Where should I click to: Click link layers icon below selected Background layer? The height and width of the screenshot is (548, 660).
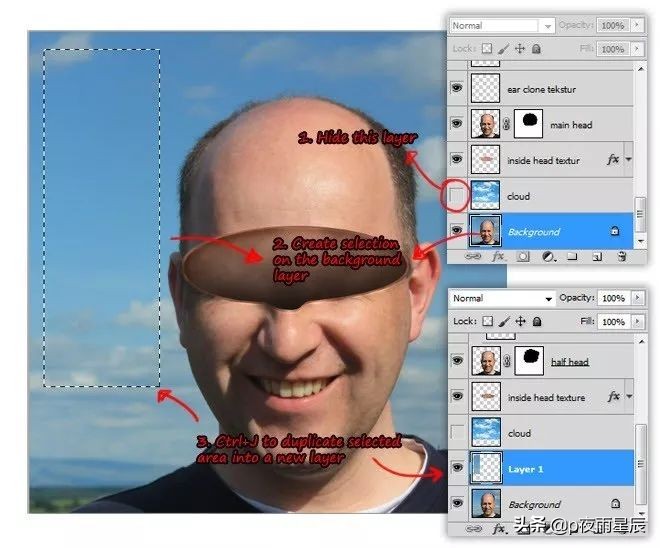tap(473, 256)
